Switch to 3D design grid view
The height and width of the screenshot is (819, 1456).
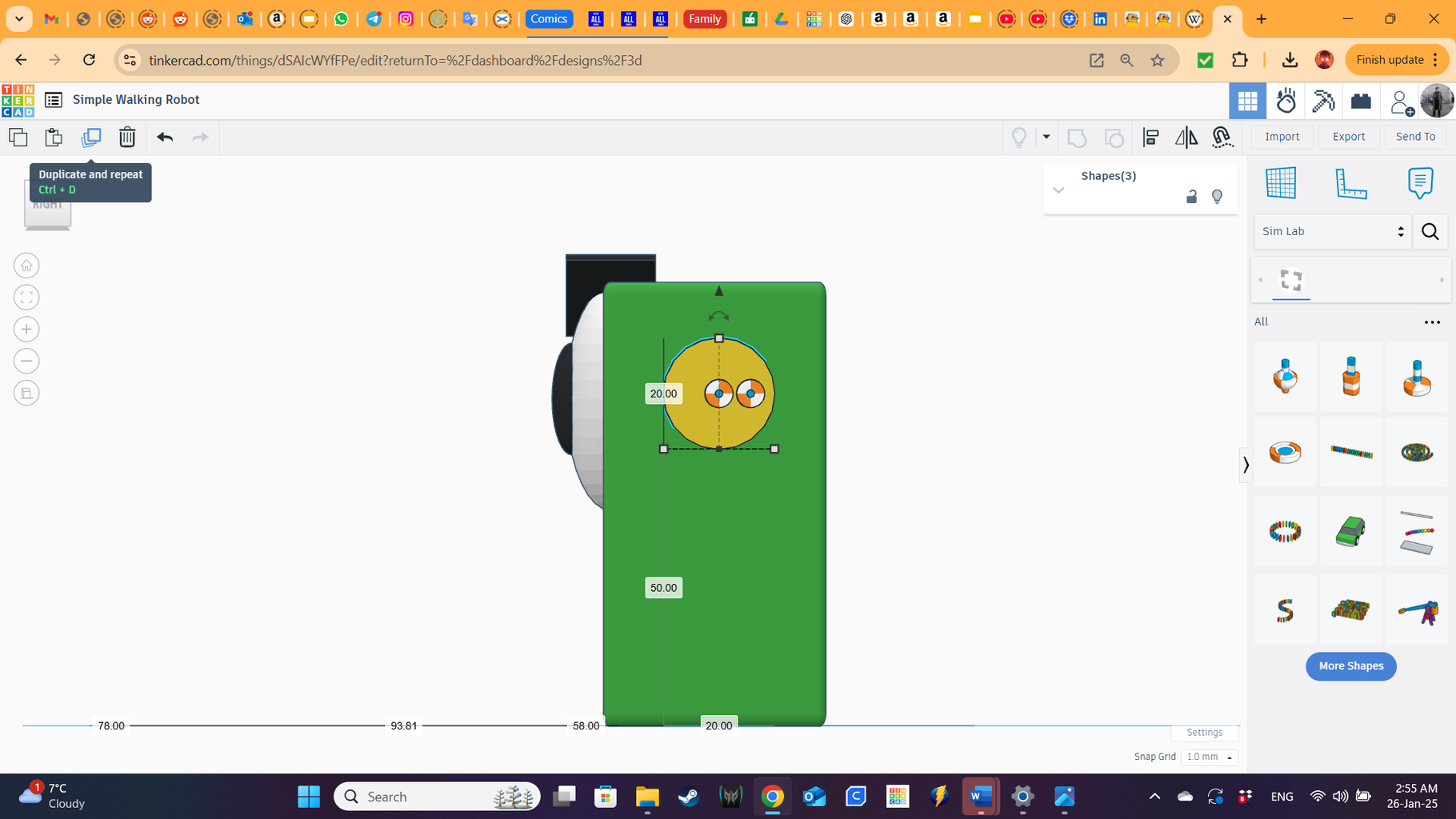[x=1247, y=101]
